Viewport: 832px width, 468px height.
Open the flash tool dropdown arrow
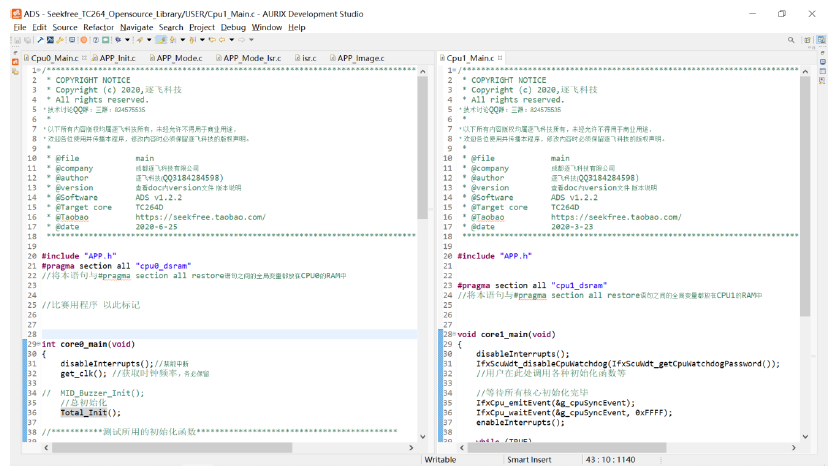(149, 40)
